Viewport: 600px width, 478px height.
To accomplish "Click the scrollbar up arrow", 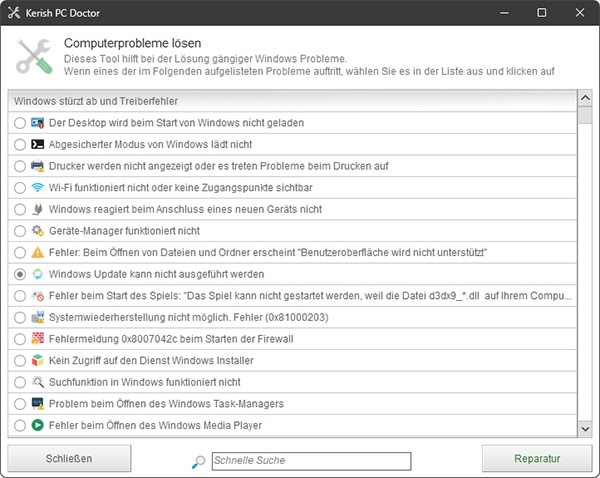I will [x=585, y=98].
